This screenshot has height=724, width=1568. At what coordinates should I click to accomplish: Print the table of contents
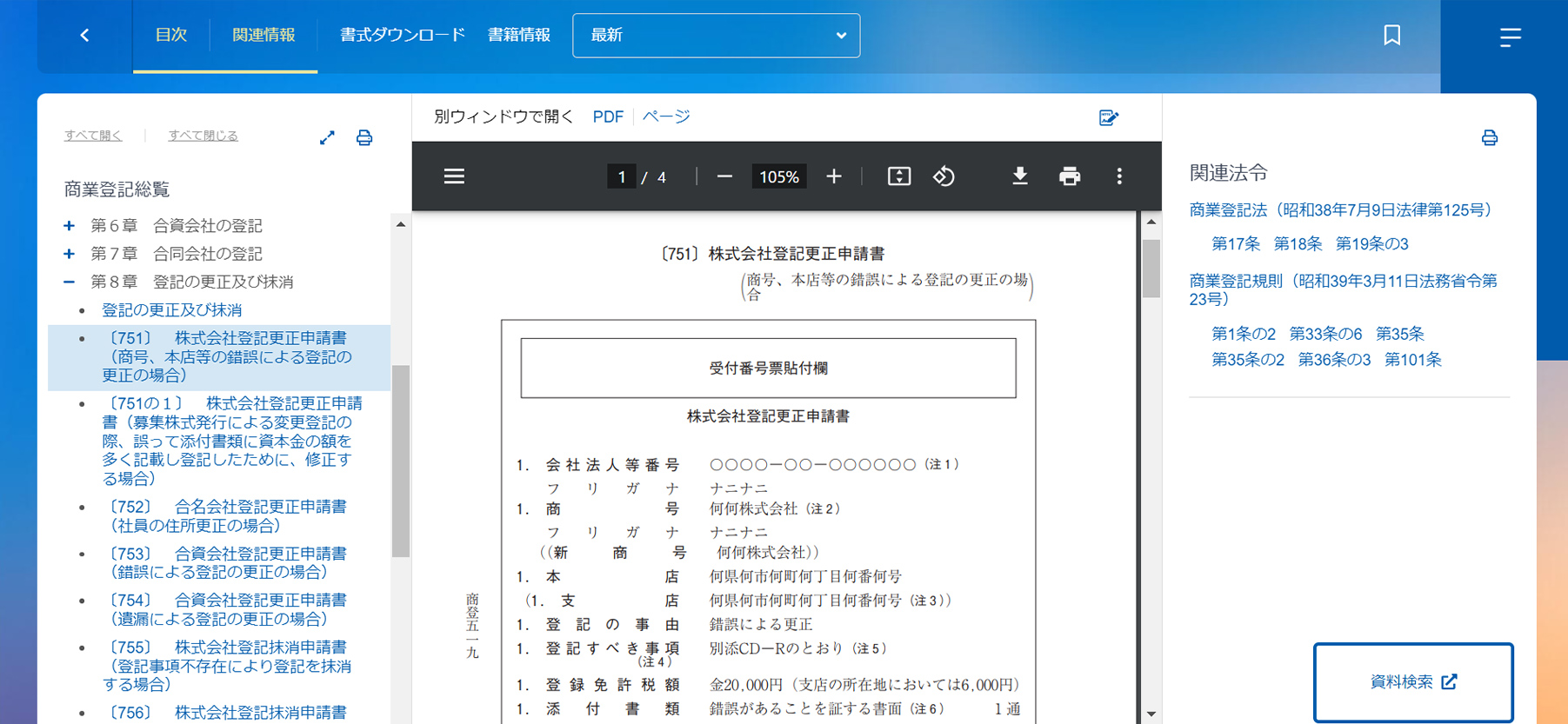coord(364,137)
